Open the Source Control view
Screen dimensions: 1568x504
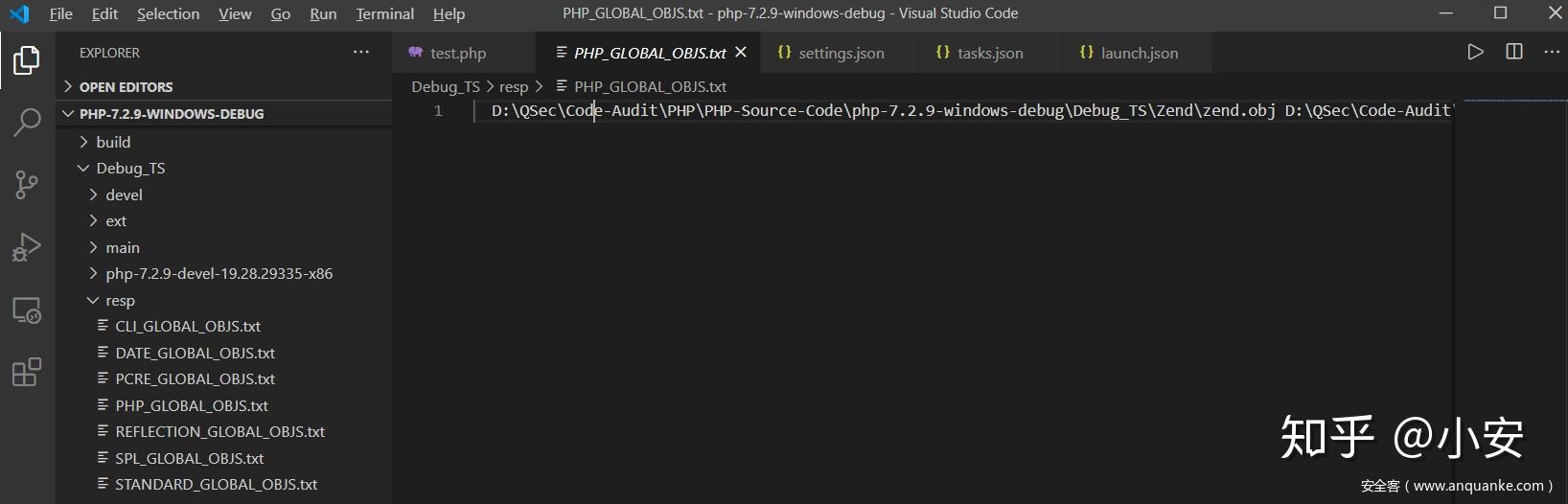(26, 184)
